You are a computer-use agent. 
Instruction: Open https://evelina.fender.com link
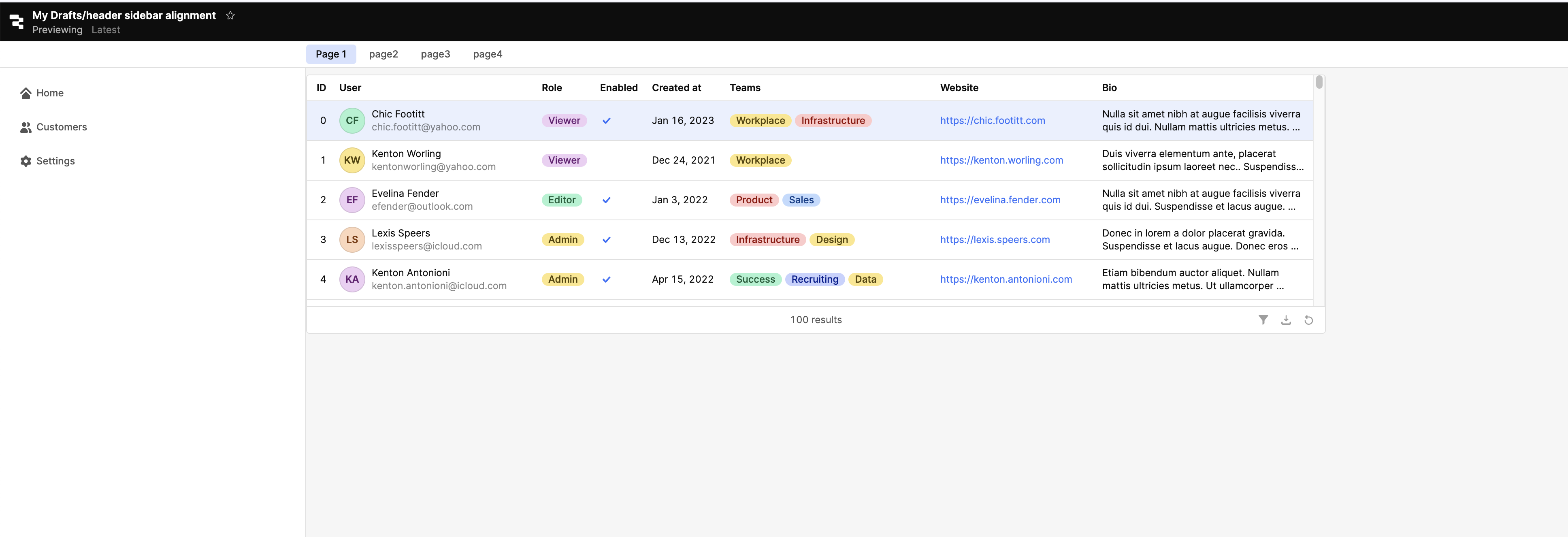(1000, 200)
